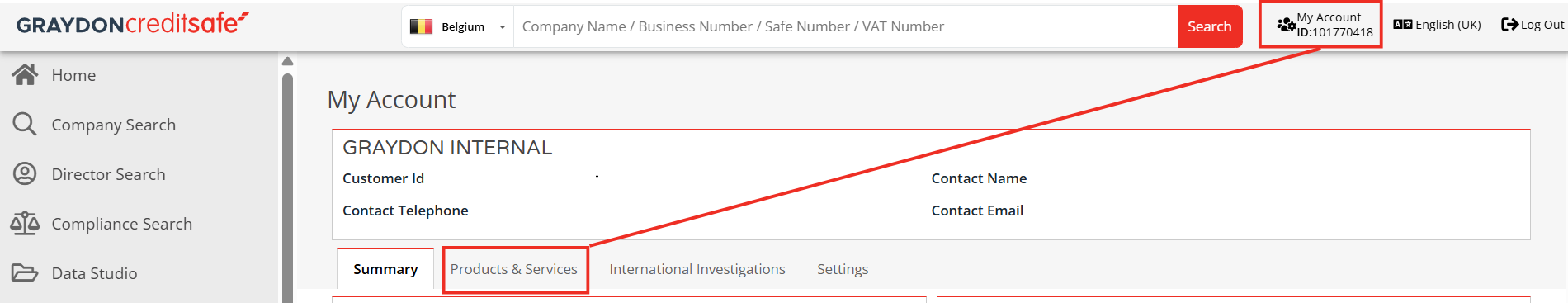
Task: Open the International Investigations tab
Action: [x=697, y=269]
